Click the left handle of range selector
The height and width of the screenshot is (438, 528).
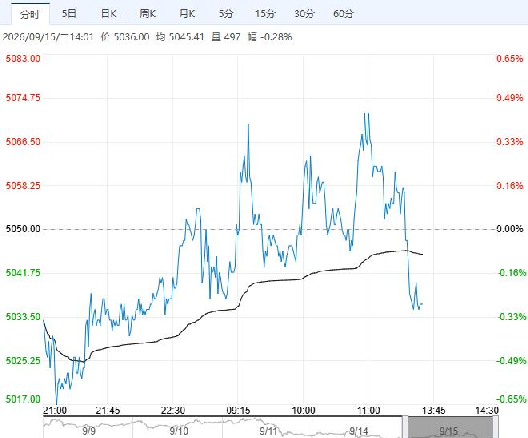pos(405,428)
